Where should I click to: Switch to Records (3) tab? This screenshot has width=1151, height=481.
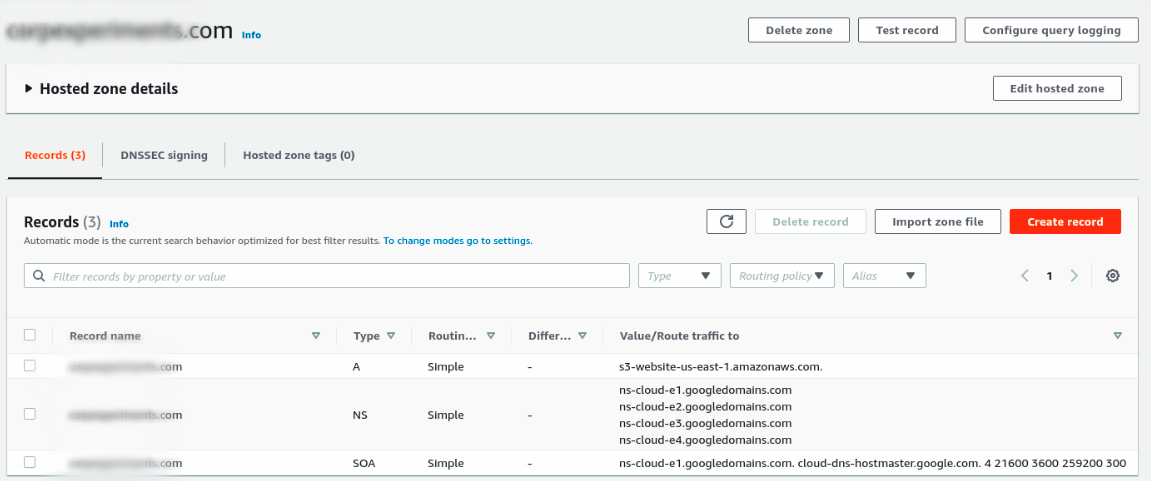[x=55, y=156]
